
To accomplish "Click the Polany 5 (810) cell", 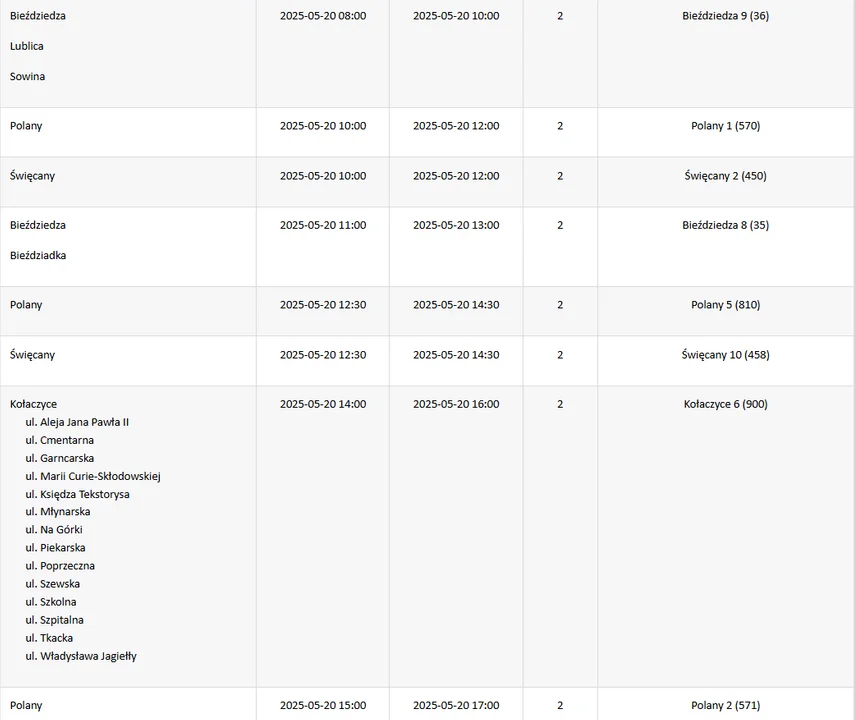I will coord(725,305).
